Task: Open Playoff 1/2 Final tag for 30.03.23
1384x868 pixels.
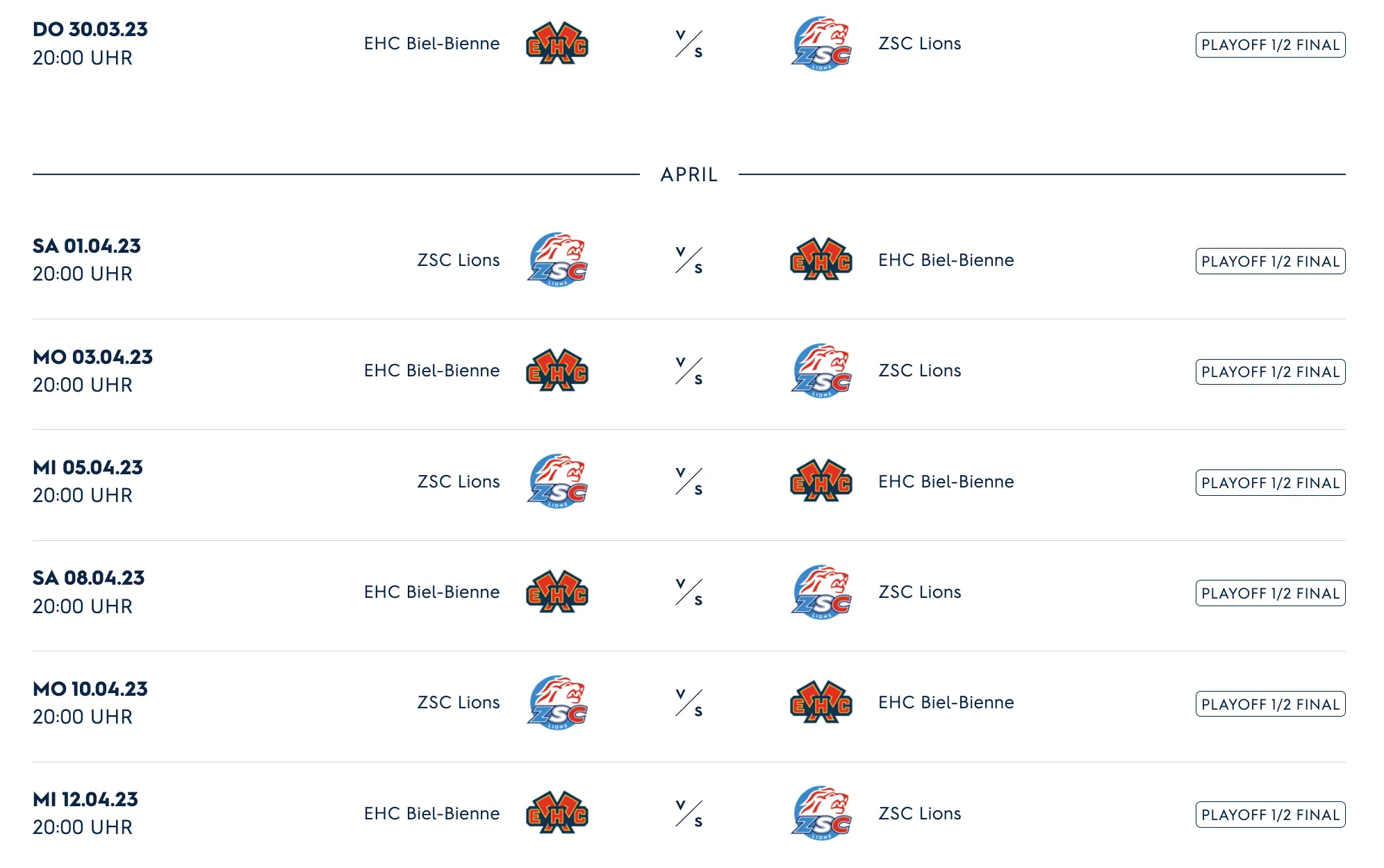Action: (1270, 45)
